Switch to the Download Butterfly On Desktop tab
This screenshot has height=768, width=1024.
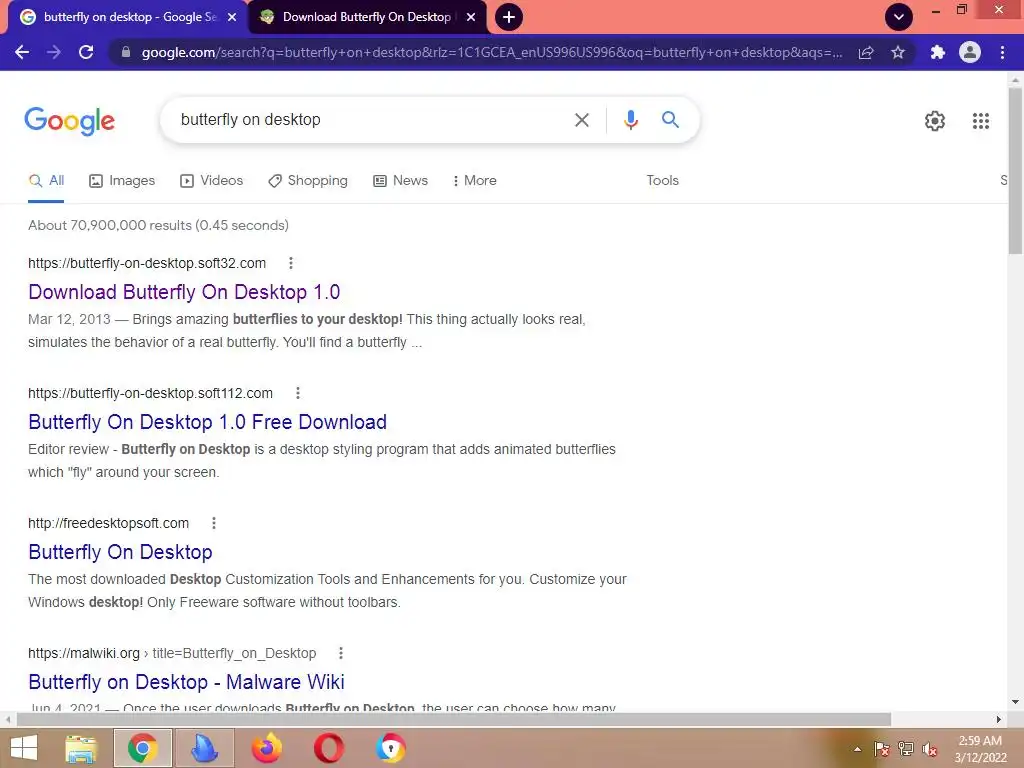[x=367, y=17]
